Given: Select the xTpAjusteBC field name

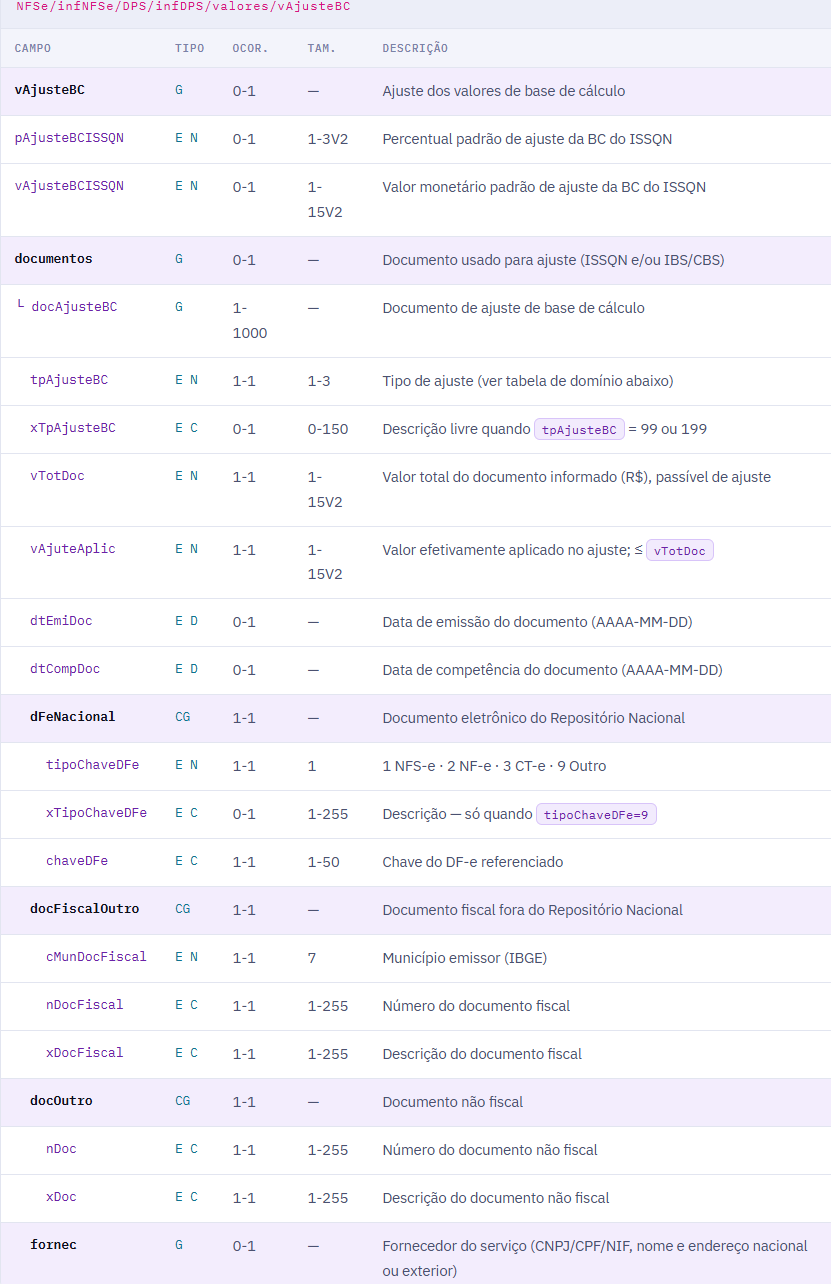Looking at the screenshot, I should click(x=73, y=428).
